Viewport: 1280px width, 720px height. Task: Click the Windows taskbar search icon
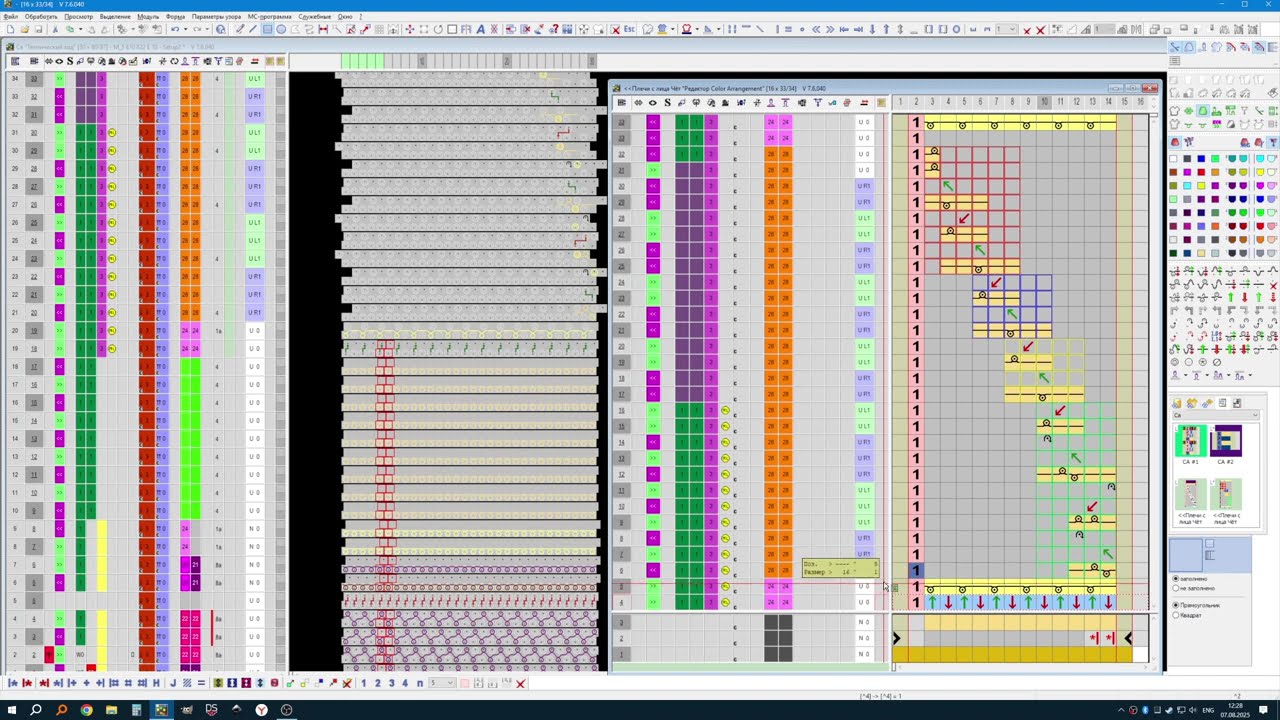[36, 710]
